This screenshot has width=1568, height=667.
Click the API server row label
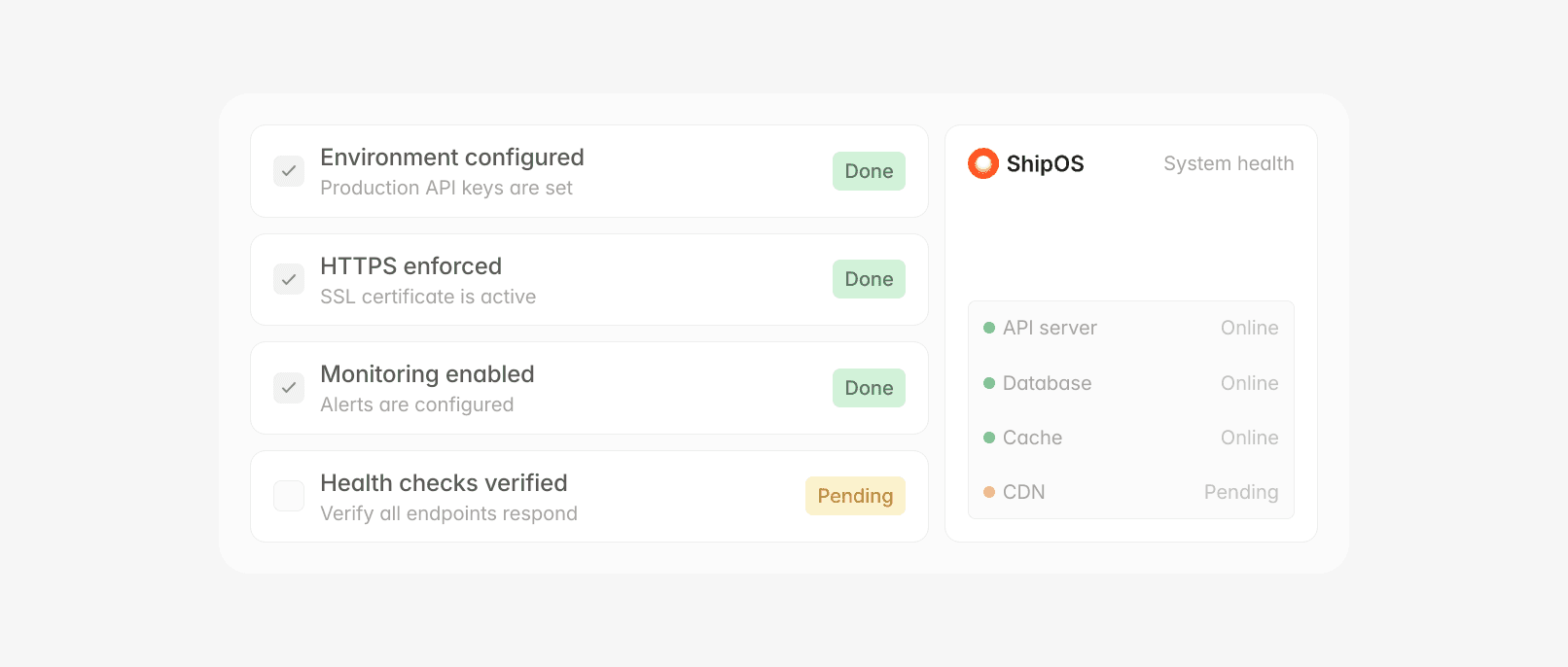[x=1050, y=328]
